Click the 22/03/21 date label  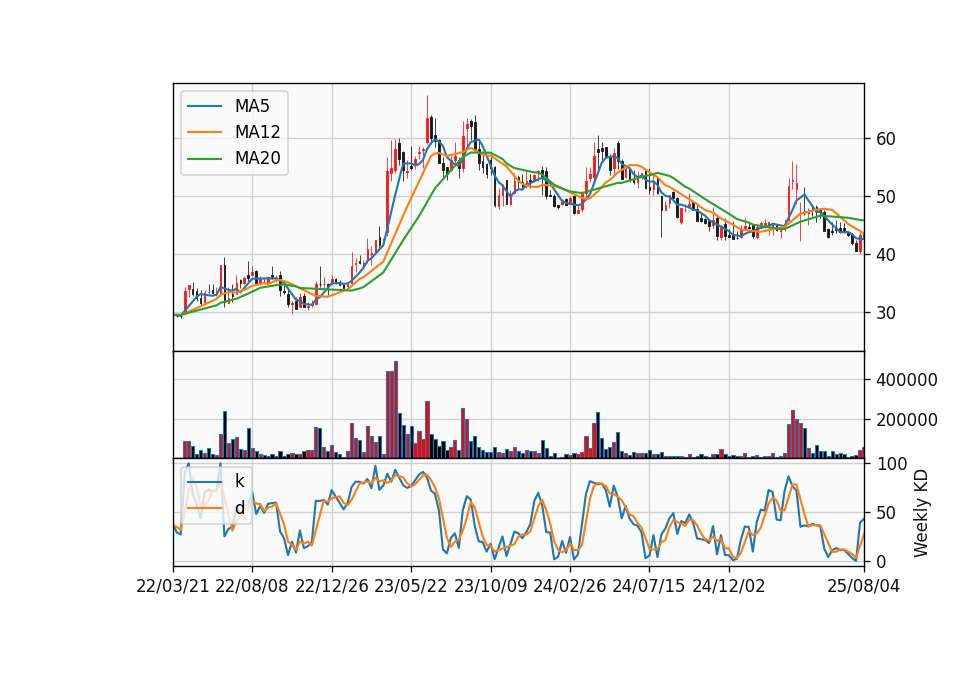173,586
